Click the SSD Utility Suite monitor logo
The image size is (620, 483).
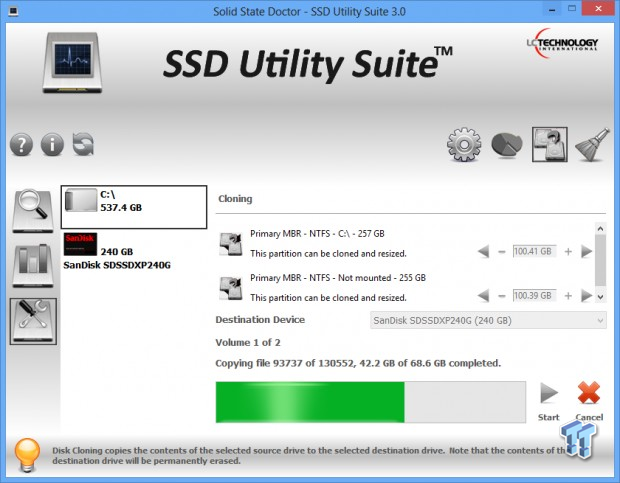pos(72,63)
